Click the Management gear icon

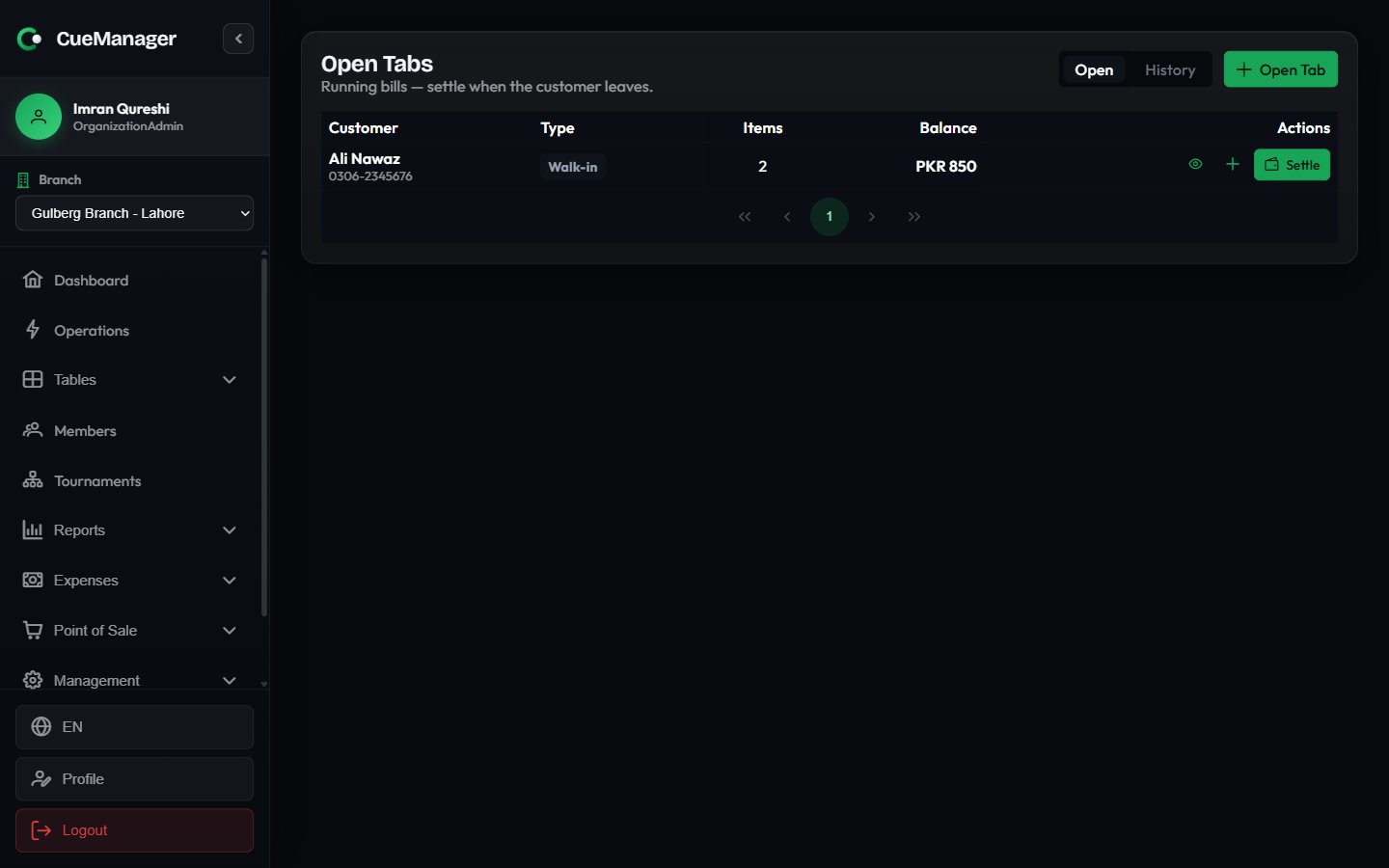(x=33, y=680)
